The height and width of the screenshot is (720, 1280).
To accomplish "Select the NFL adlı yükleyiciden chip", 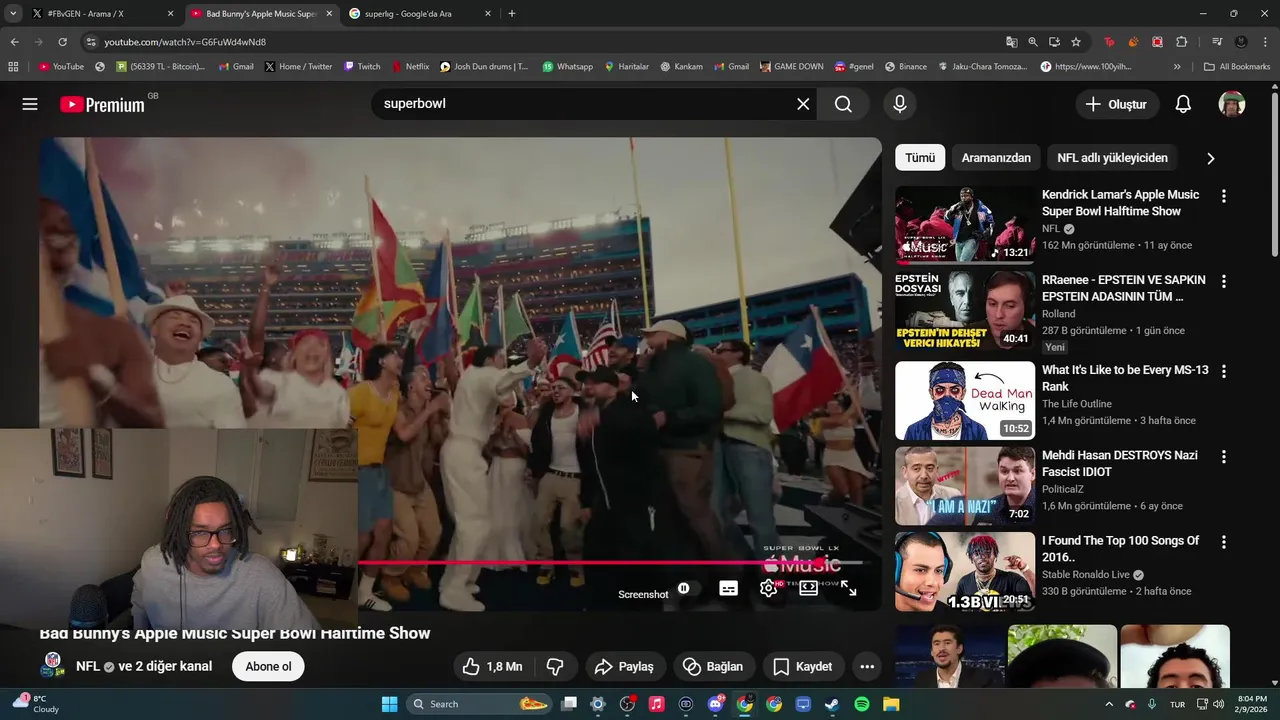I will (x=1112, y=158).
